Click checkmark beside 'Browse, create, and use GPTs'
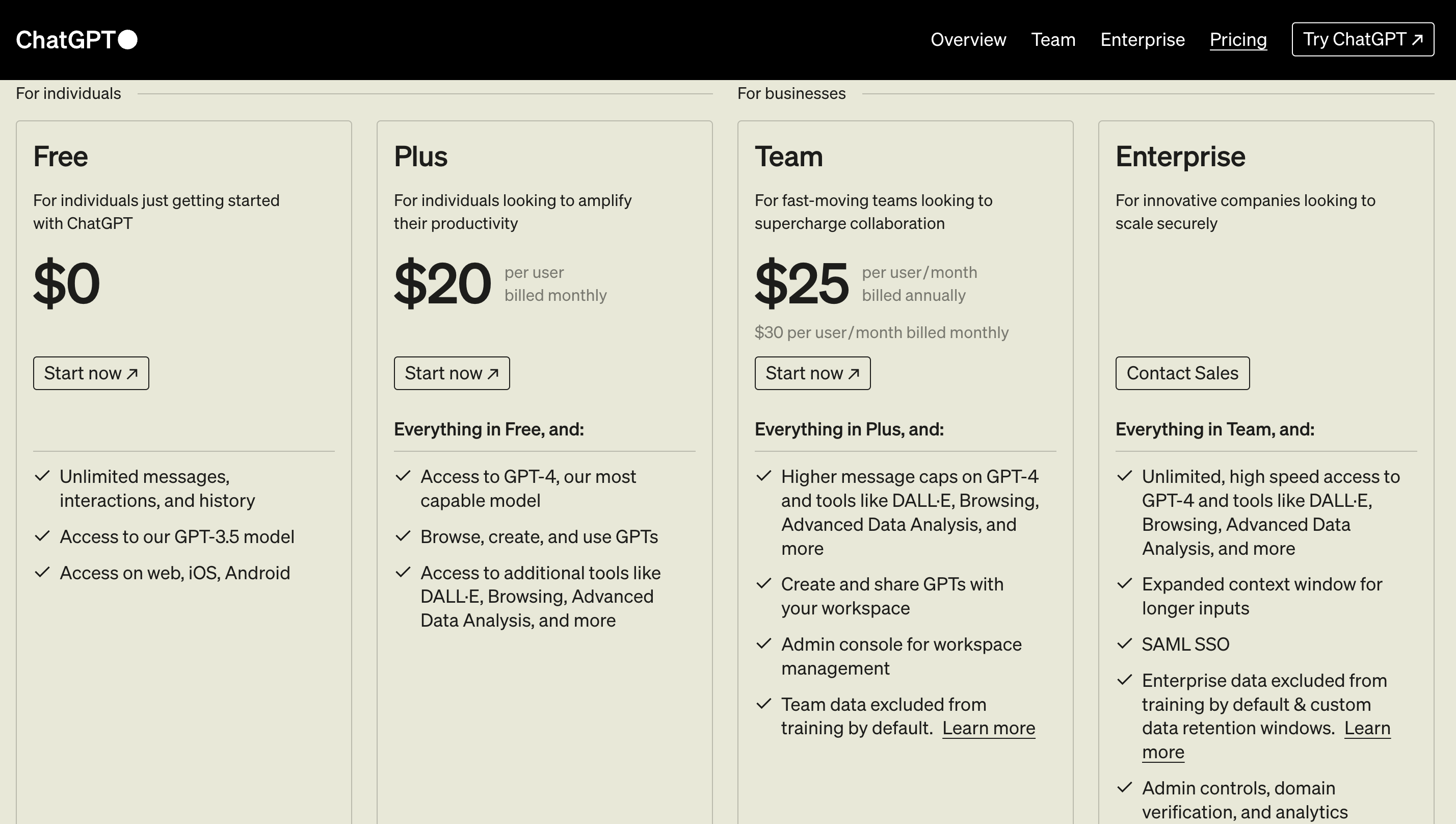This screenshot has width=1456, height=824. [403, 536]
